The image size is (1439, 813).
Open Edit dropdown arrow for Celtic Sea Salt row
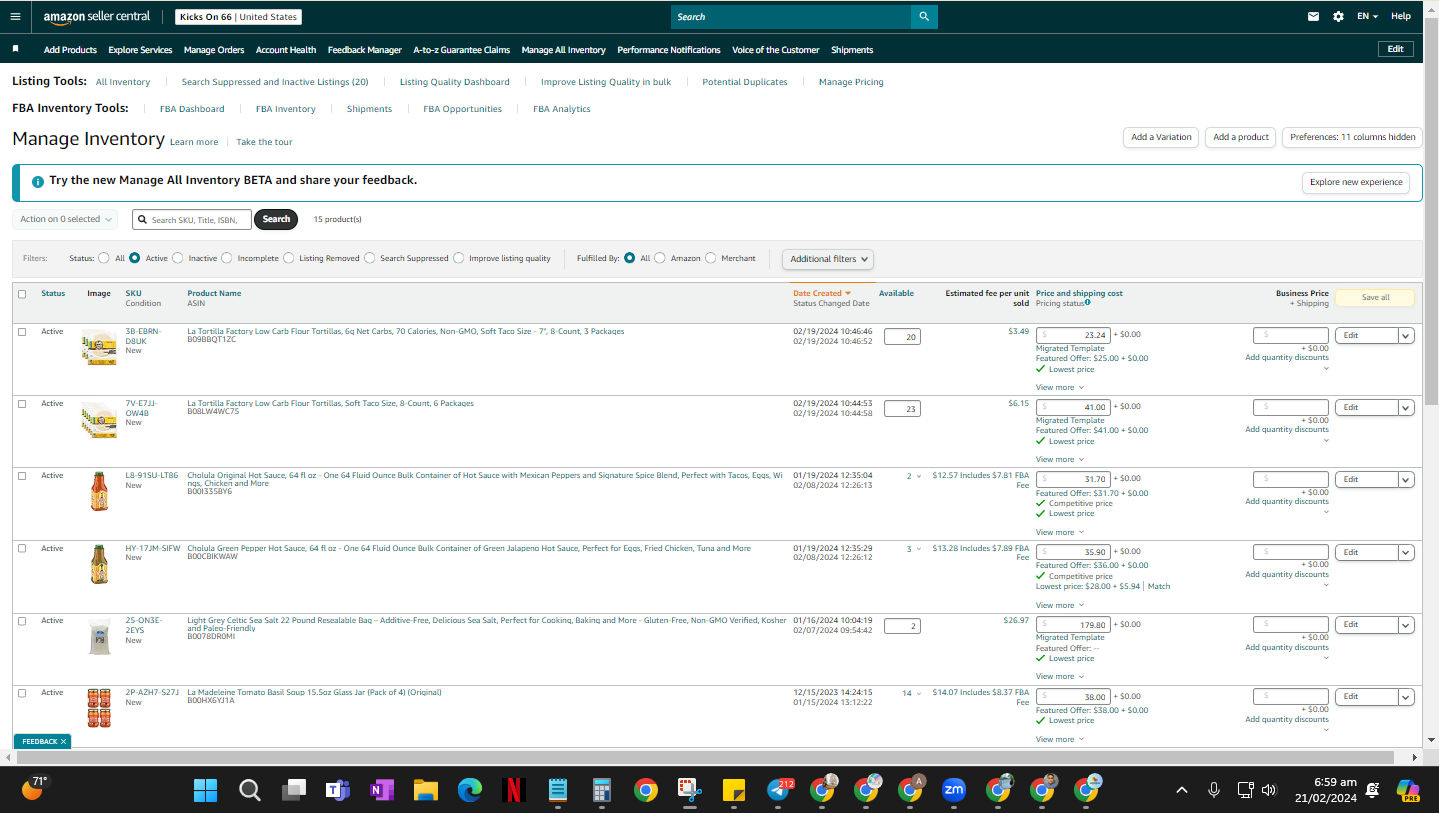pyautogui.click(x=1406, y=625)
